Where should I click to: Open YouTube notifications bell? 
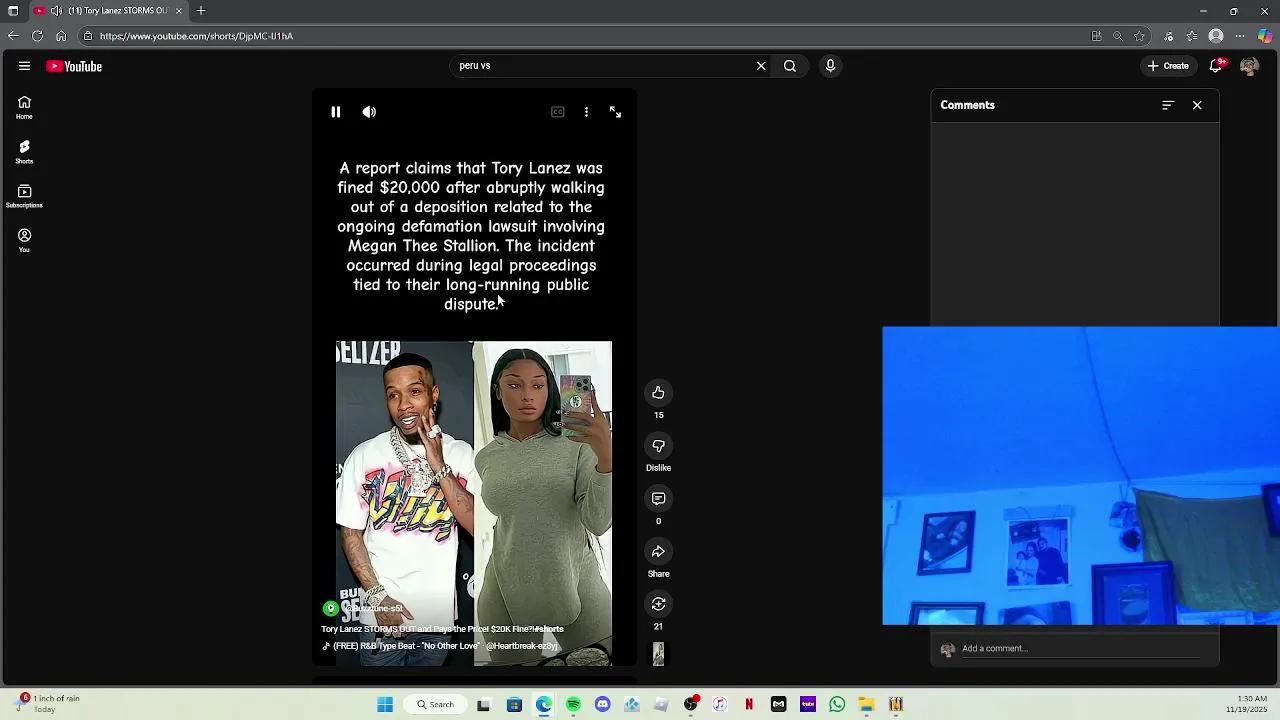coord(1216,66)
